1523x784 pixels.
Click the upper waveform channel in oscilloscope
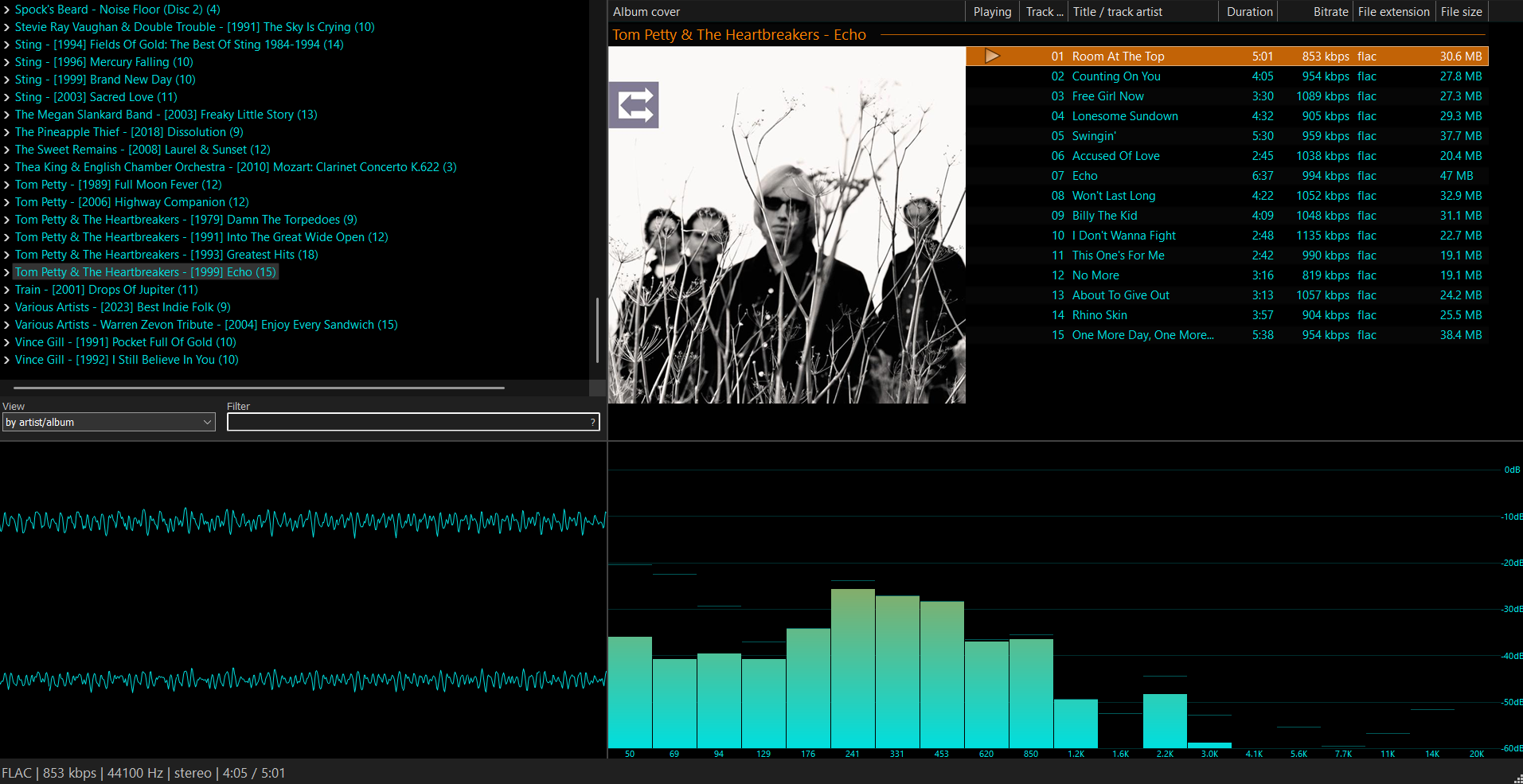tap(303, 522)
